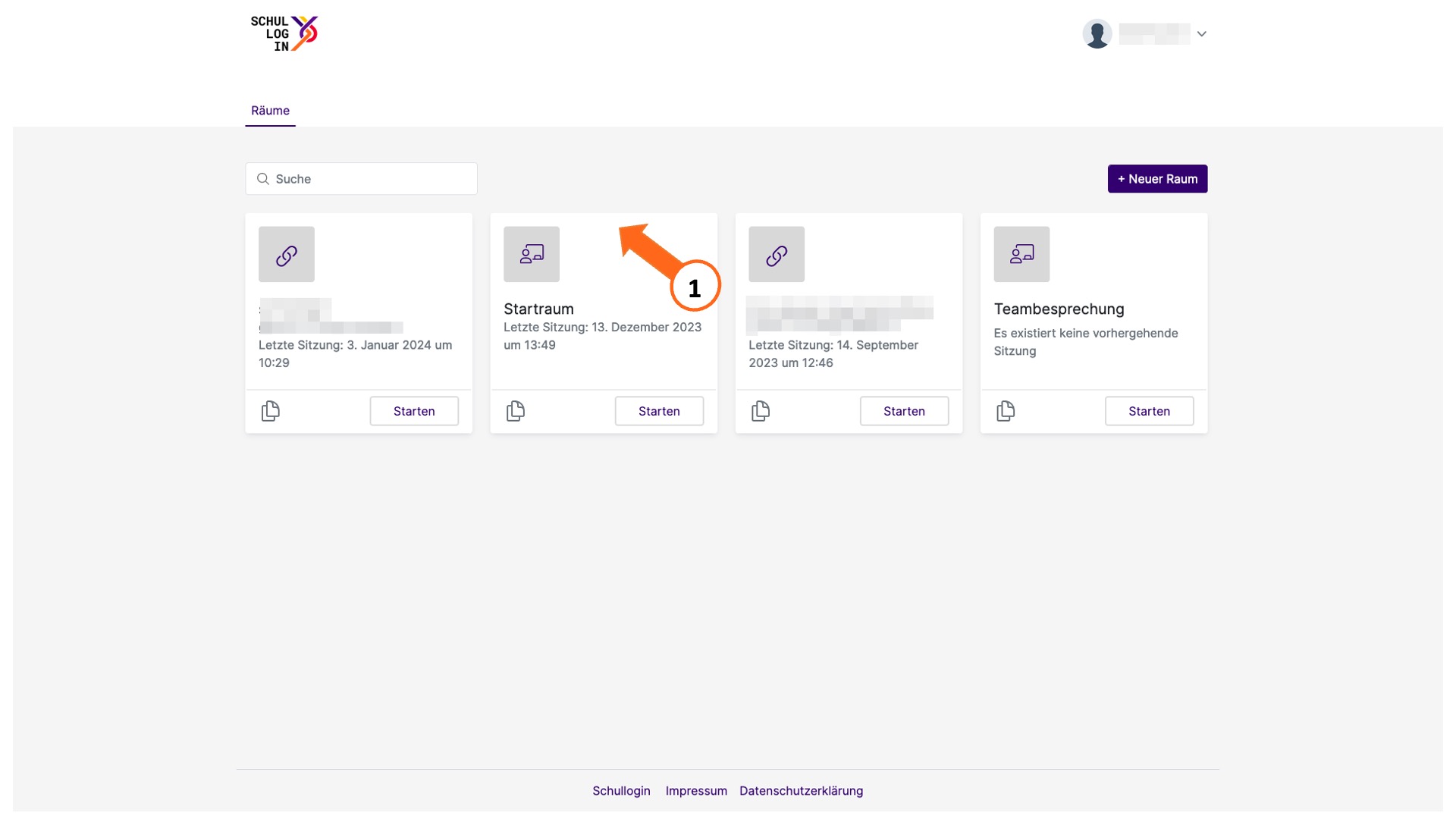Switch to the Räume tab
The image size is (1456, 819).
(270, 111)
